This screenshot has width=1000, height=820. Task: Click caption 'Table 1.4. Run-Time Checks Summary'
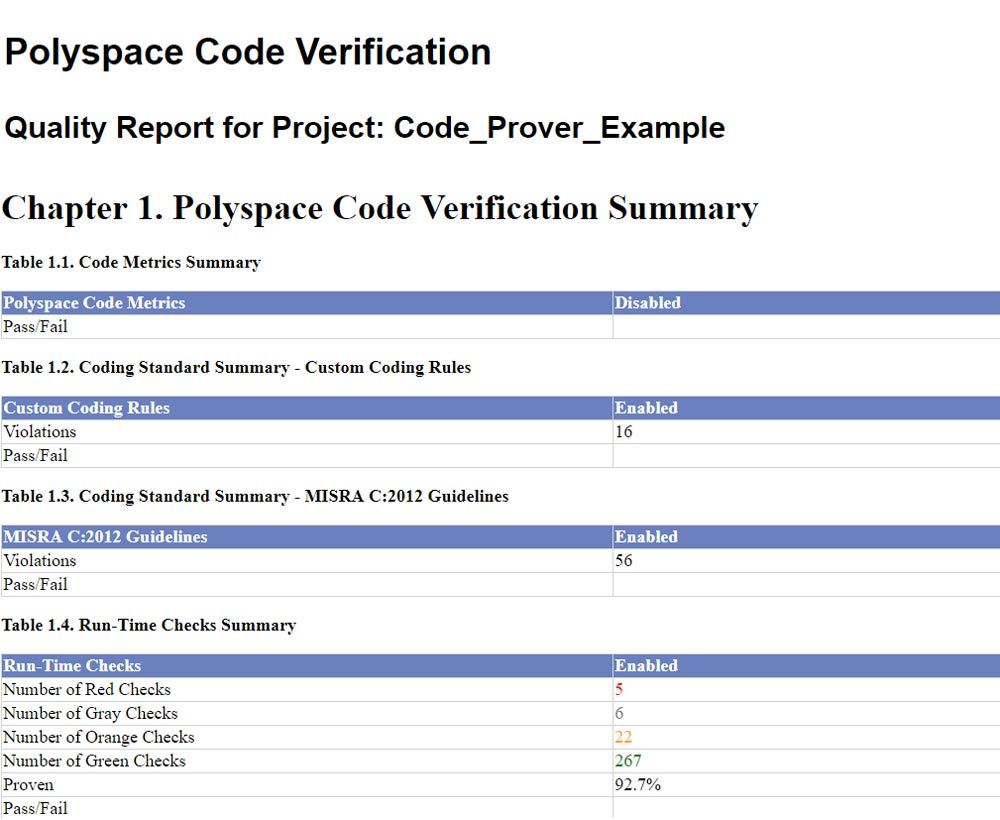click(x=149, y=625)
